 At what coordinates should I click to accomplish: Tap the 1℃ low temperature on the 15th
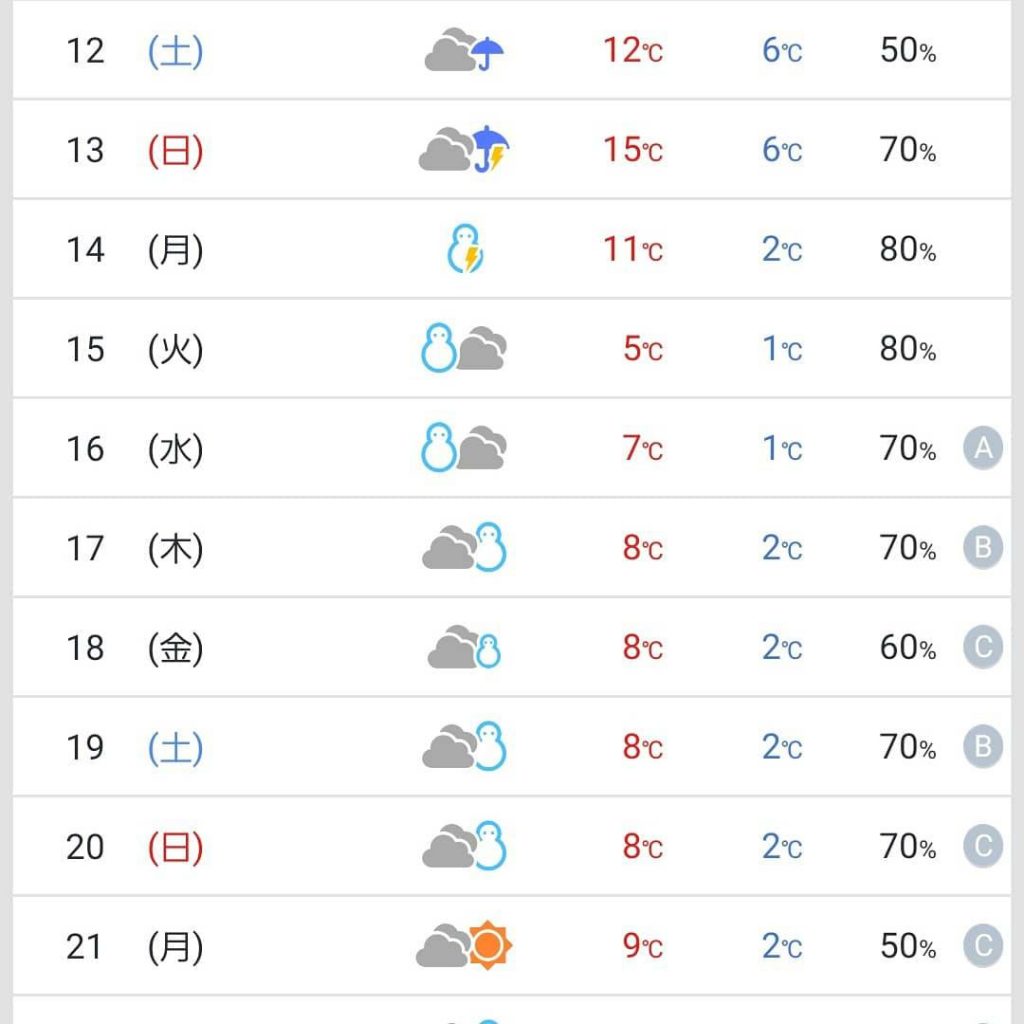click(x=782, y=349)
